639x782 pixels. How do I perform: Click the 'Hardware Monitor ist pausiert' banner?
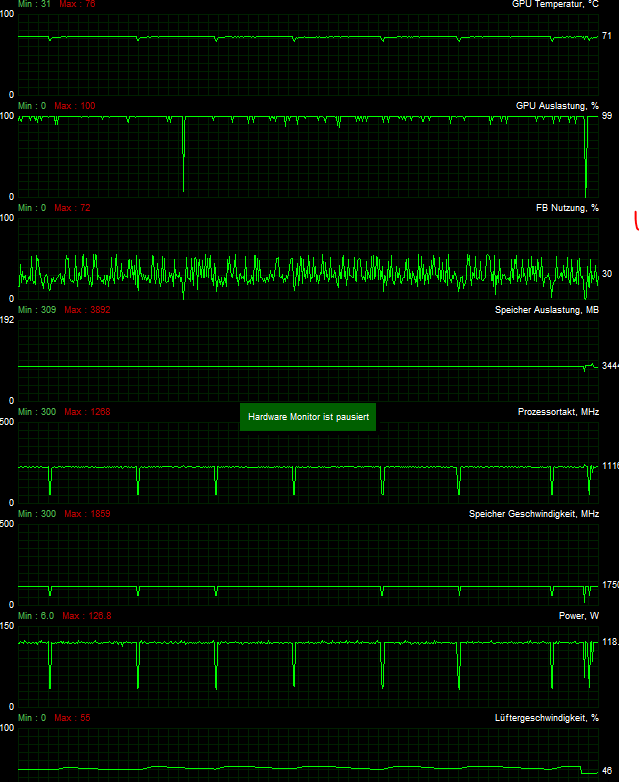click(308, 417)
